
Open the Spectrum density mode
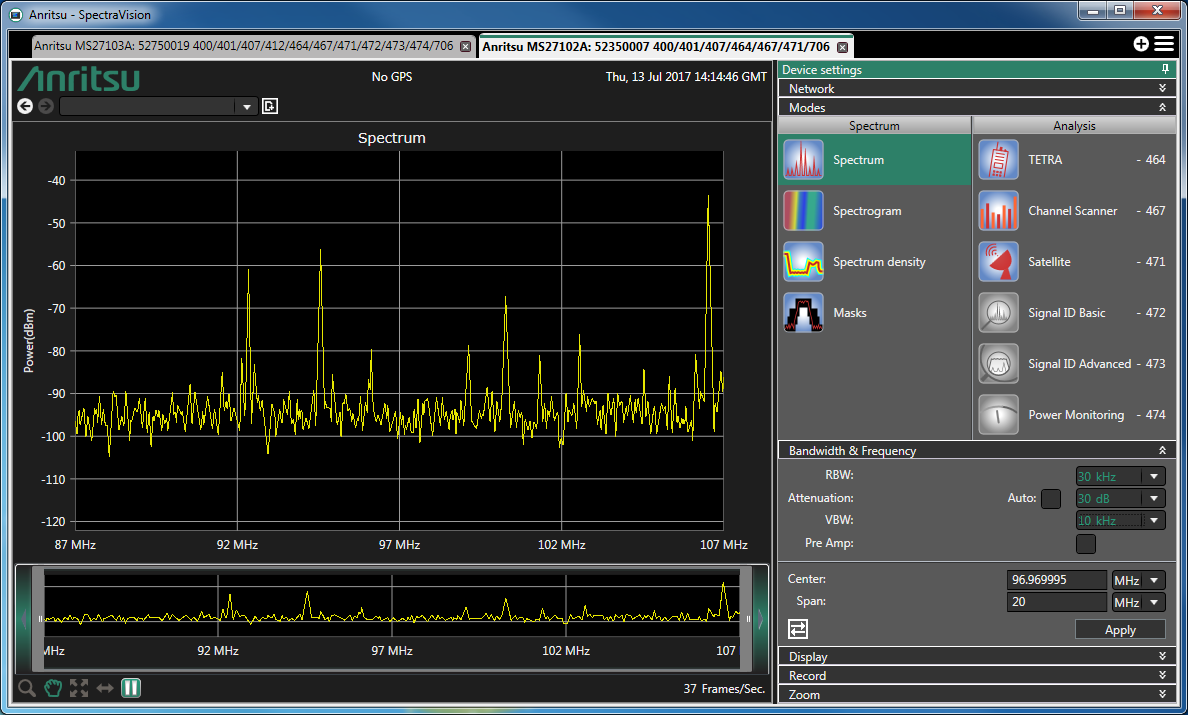(803, 262)
